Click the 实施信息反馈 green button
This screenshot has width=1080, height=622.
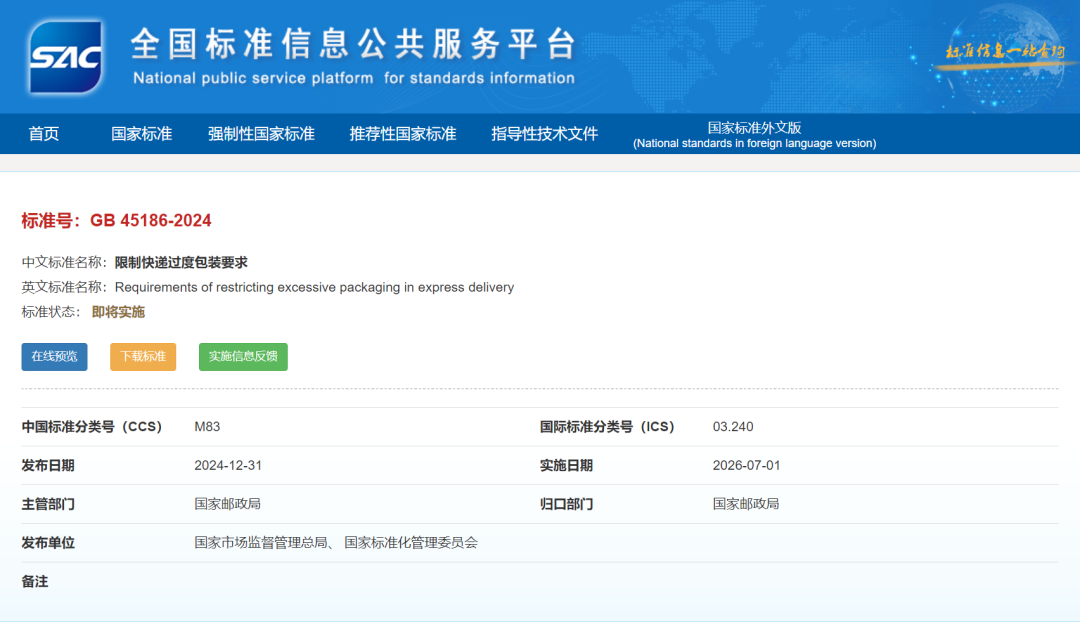tap(243, 357)
